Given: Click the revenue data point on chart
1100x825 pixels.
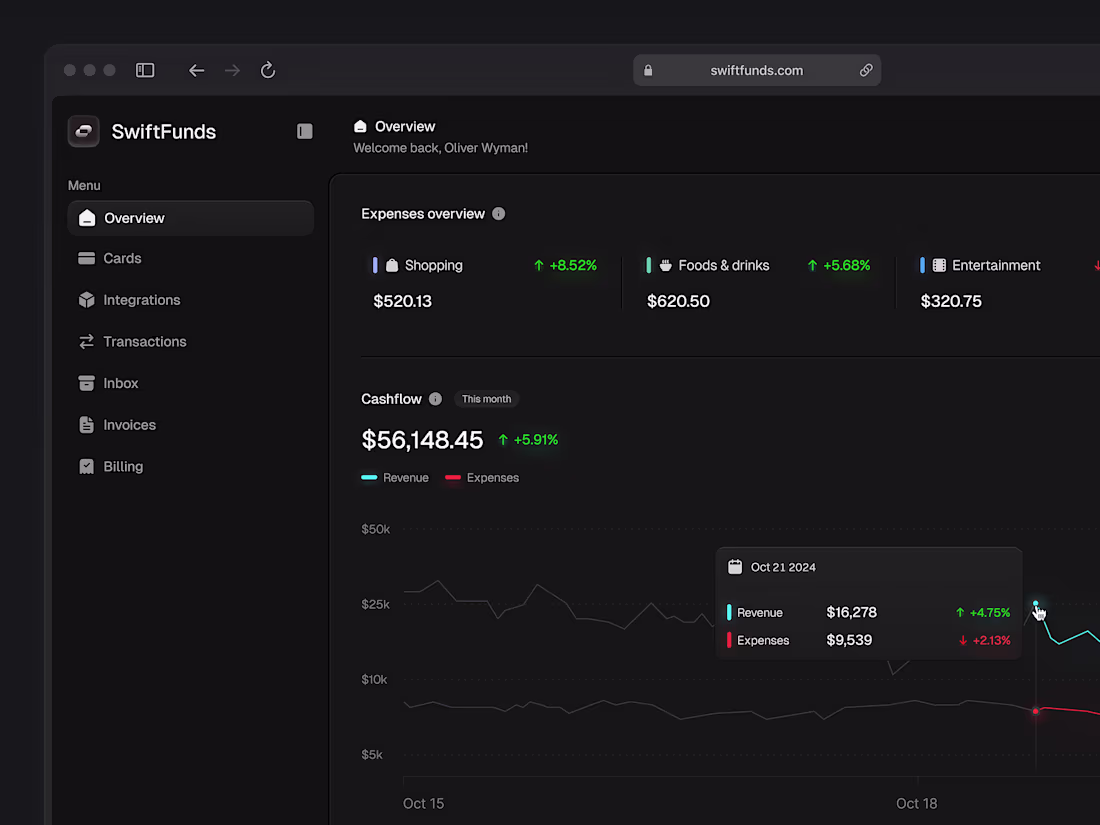Looking at the screenshot, I should click(x=1035, y=603).
